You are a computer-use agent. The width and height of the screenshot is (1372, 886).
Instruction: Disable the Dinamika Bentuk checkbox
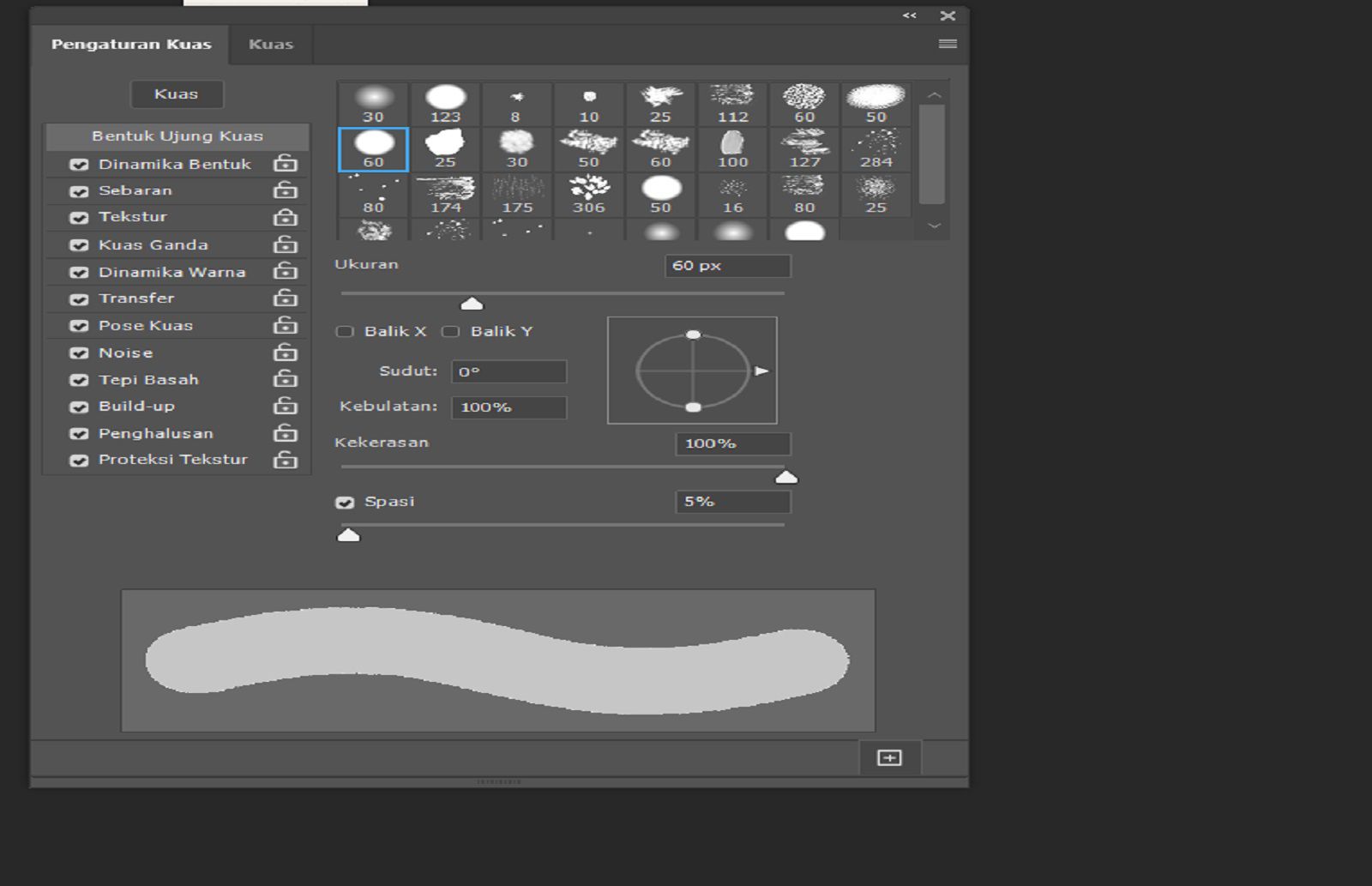tap(79, 165)
